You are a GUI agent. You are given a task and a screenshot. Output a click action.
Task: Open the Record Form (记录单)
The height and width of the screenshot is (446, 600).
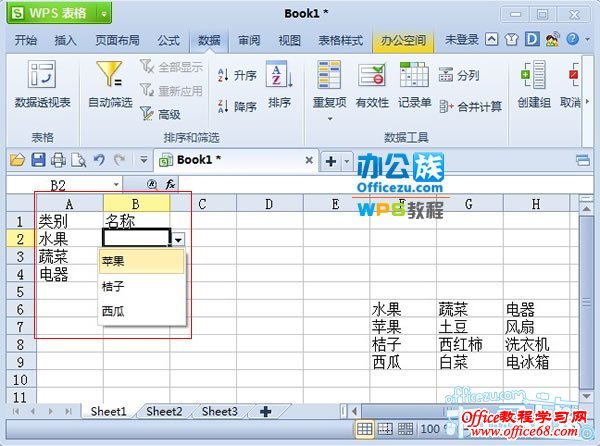point(414,85)
